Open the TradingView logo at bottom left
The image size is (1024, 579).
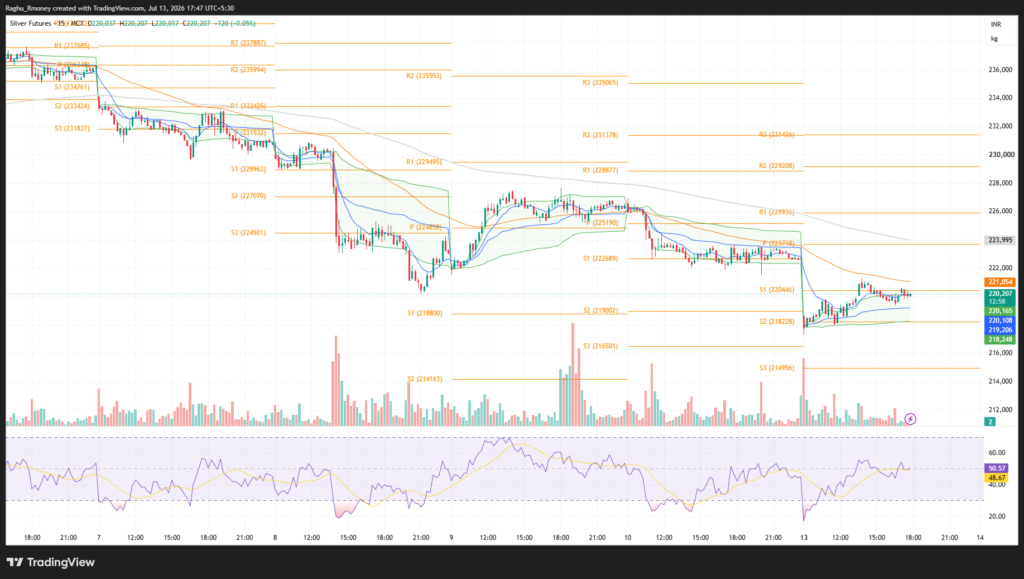pyautogui.click(x=51, y=562)
